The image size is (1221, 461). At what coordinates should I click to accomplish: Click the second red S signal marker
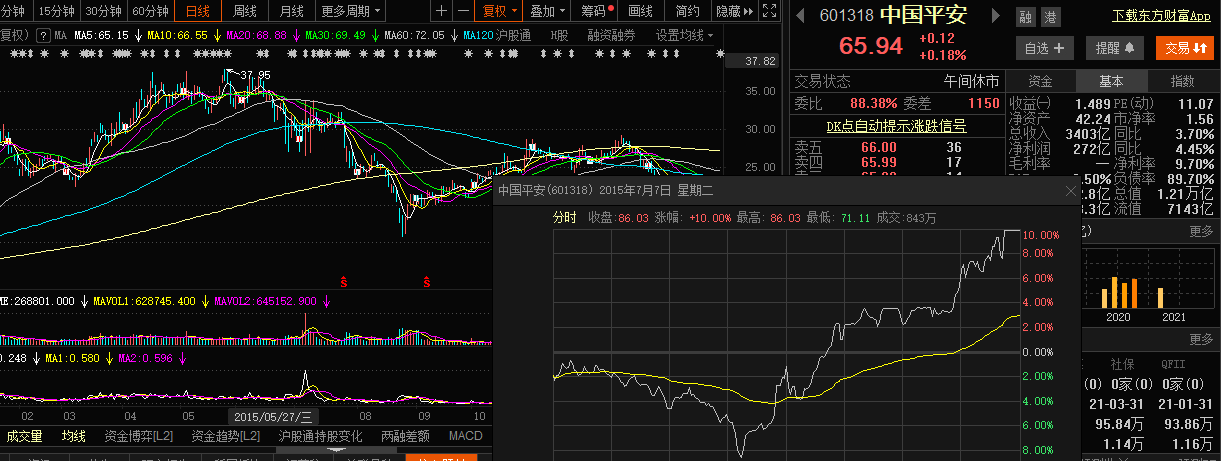pos(426,281)
